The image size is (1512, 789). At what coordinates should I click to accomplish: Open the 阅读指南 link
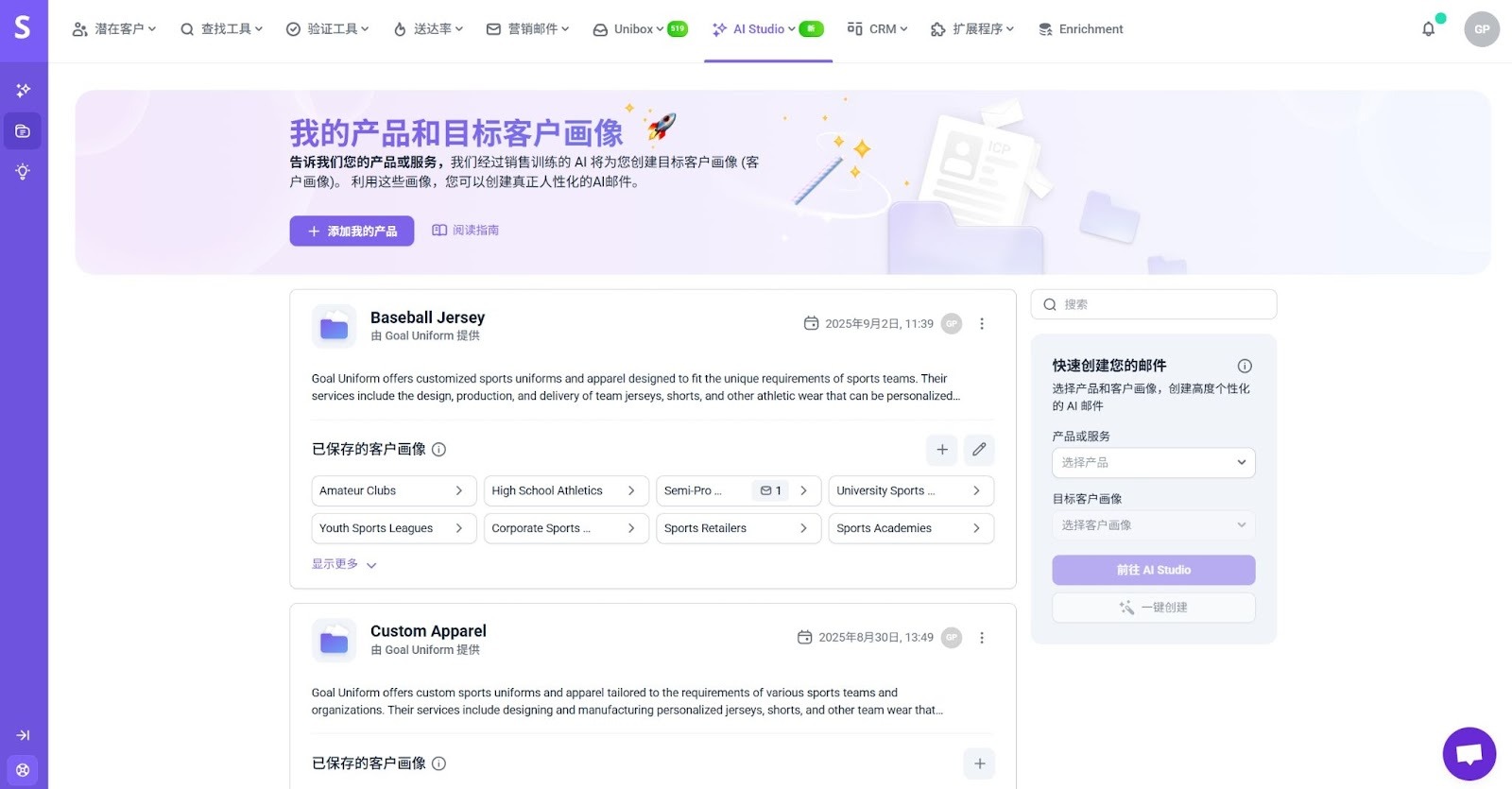tap(466, 231)
